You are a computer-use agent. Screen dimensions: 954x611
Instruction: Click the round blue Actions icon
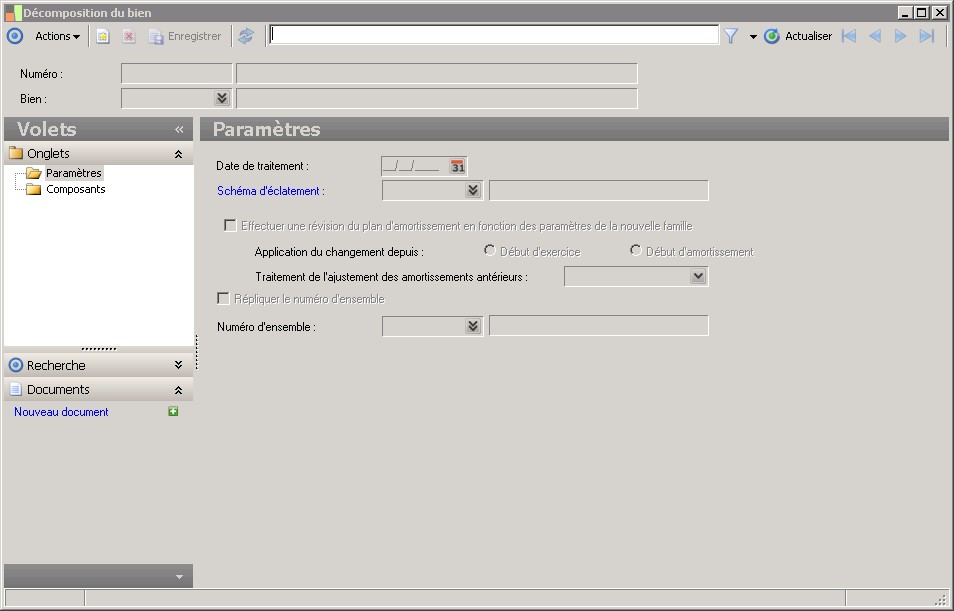click(15, 37)
